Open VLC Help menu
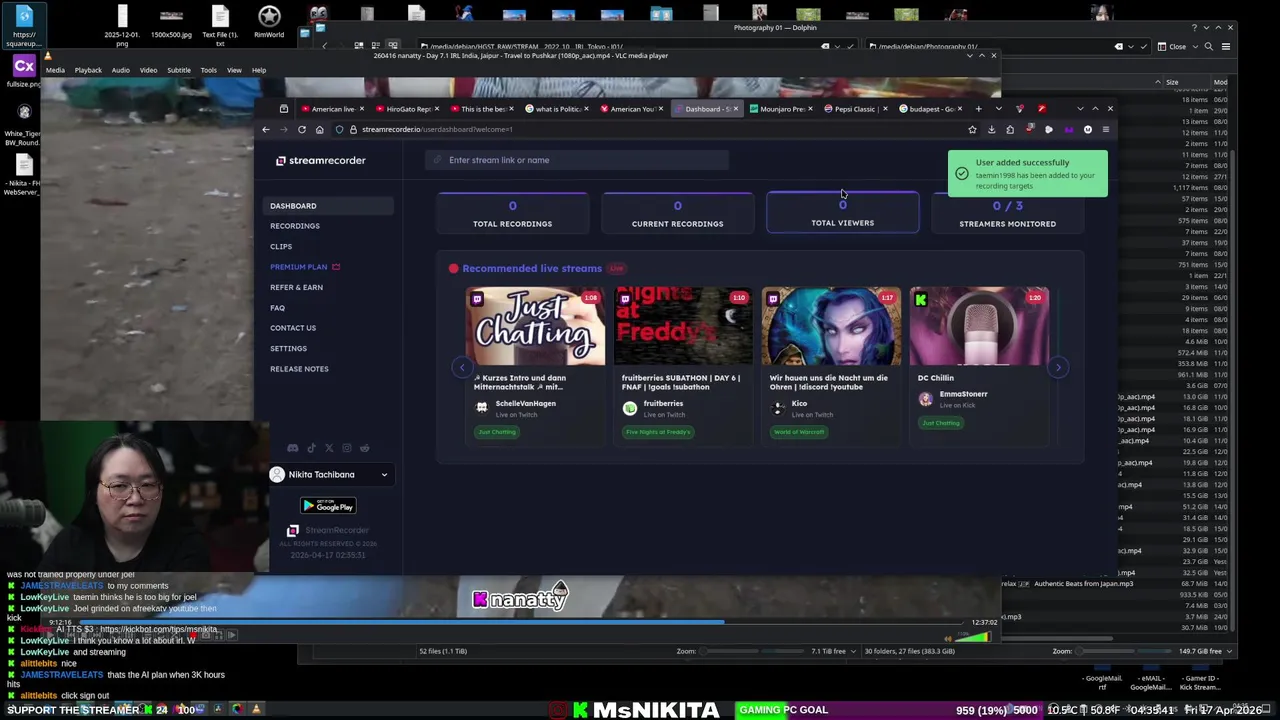 tap(259, 70)
